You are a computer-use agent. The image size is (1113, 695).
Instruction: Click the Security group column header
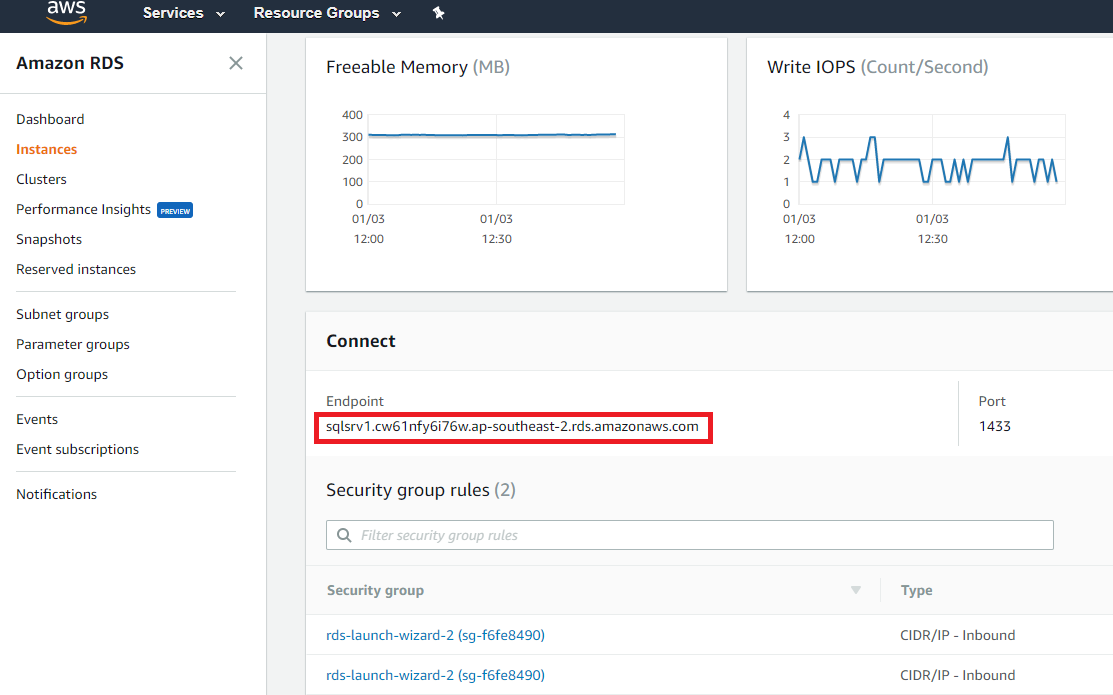coord(375,591)
